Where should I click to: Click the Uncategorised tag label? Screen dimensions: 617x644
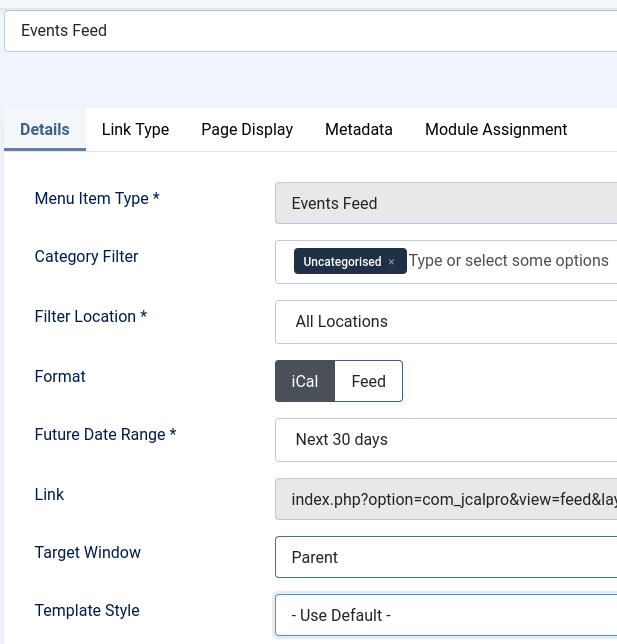point(342,262)
